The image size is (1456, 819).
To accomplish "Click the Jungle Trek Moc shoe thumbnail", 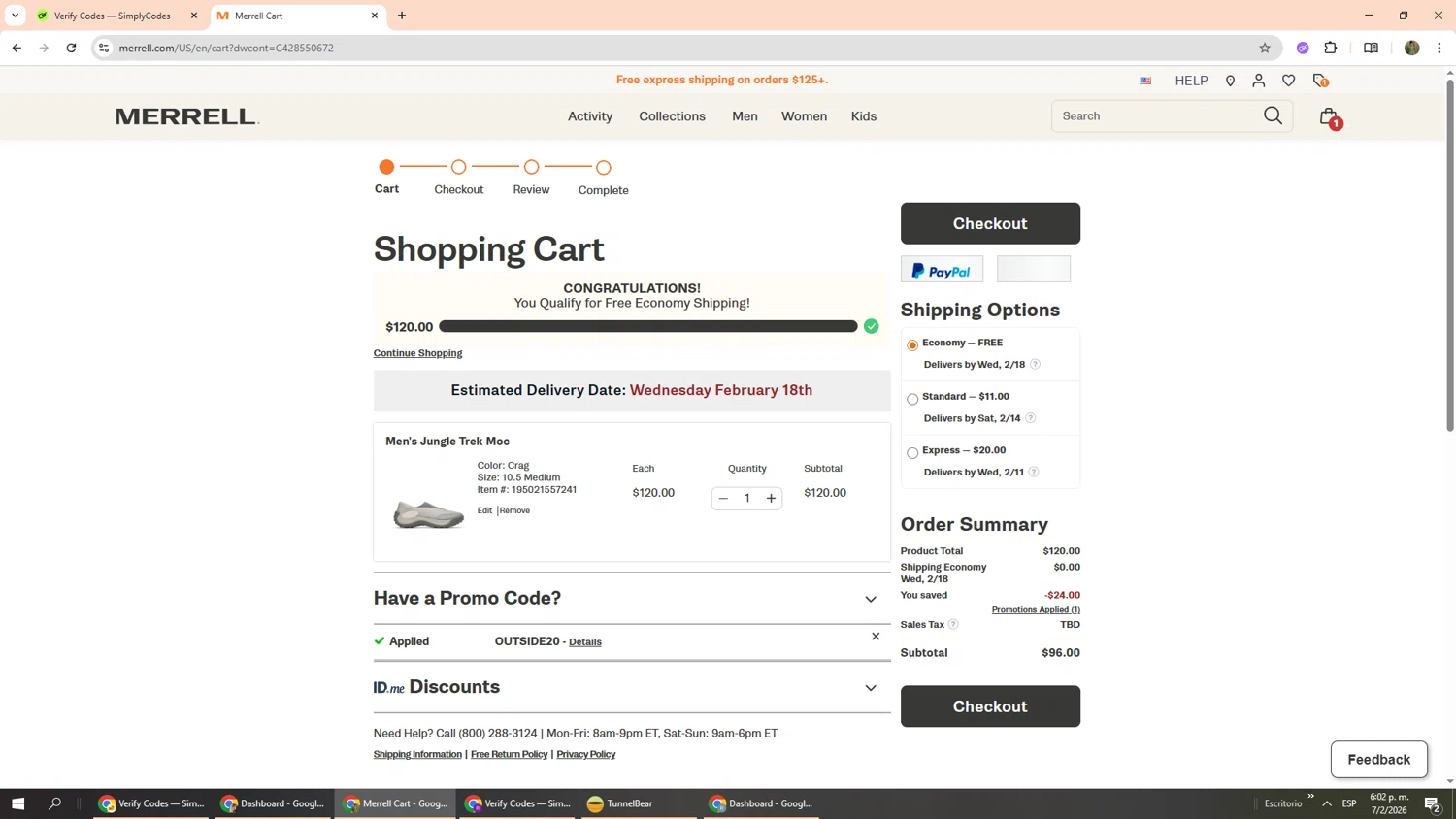I will click(x=428, y=512).
